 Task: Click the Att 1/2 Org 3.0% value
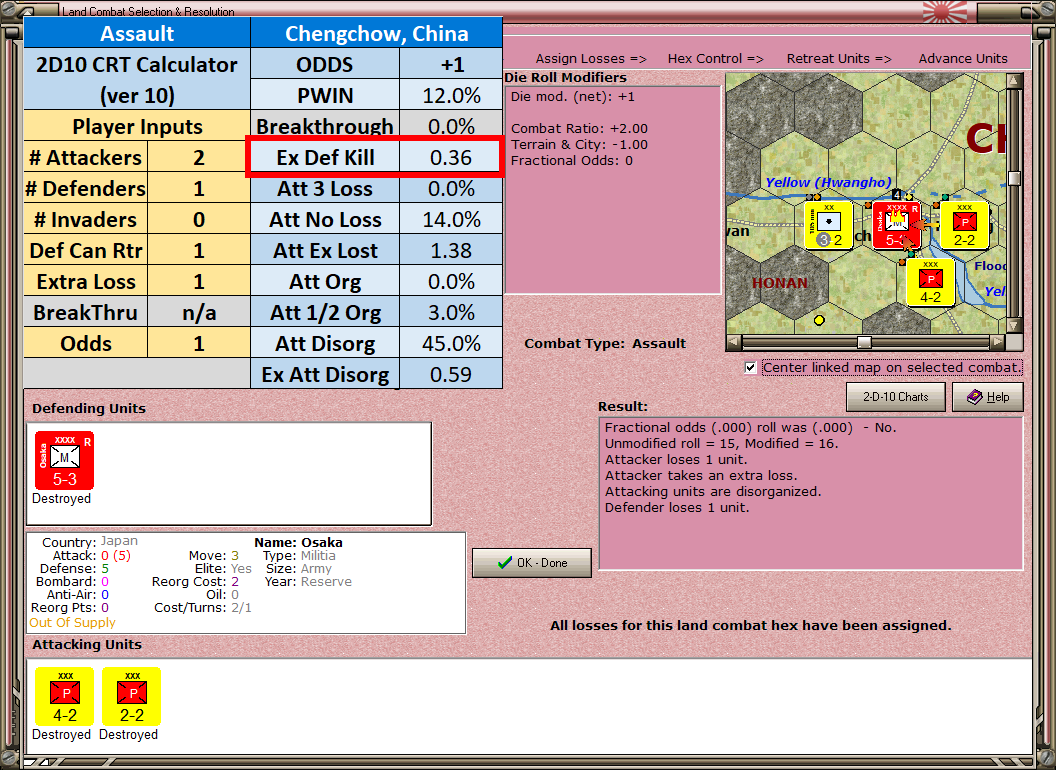451,312
